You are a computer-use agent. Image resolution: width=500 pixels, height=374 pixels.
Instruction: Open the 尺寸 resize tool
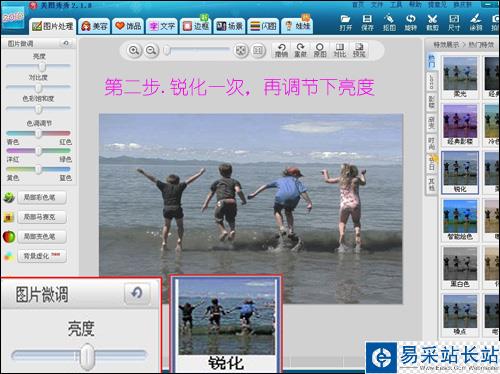pyautogui.click(x=454, y=23)
